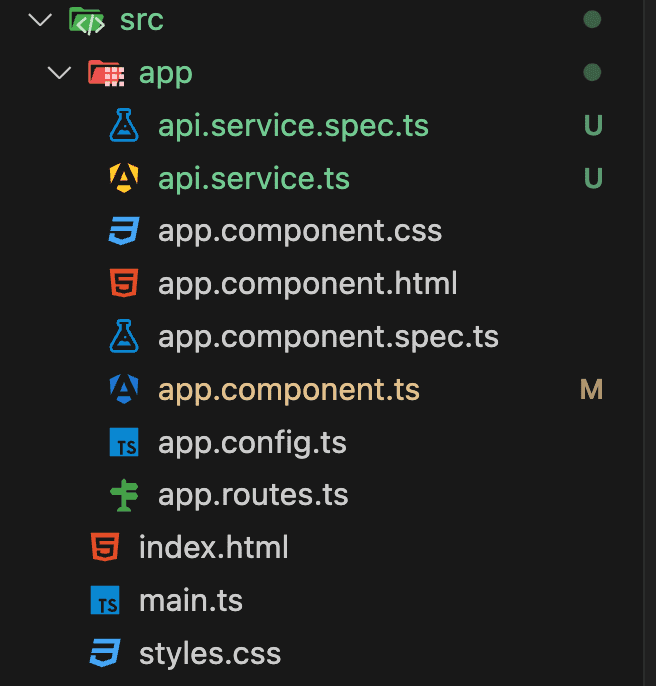
Task: Click the HTML5 icon beside index.html
Action: (104, 548)
